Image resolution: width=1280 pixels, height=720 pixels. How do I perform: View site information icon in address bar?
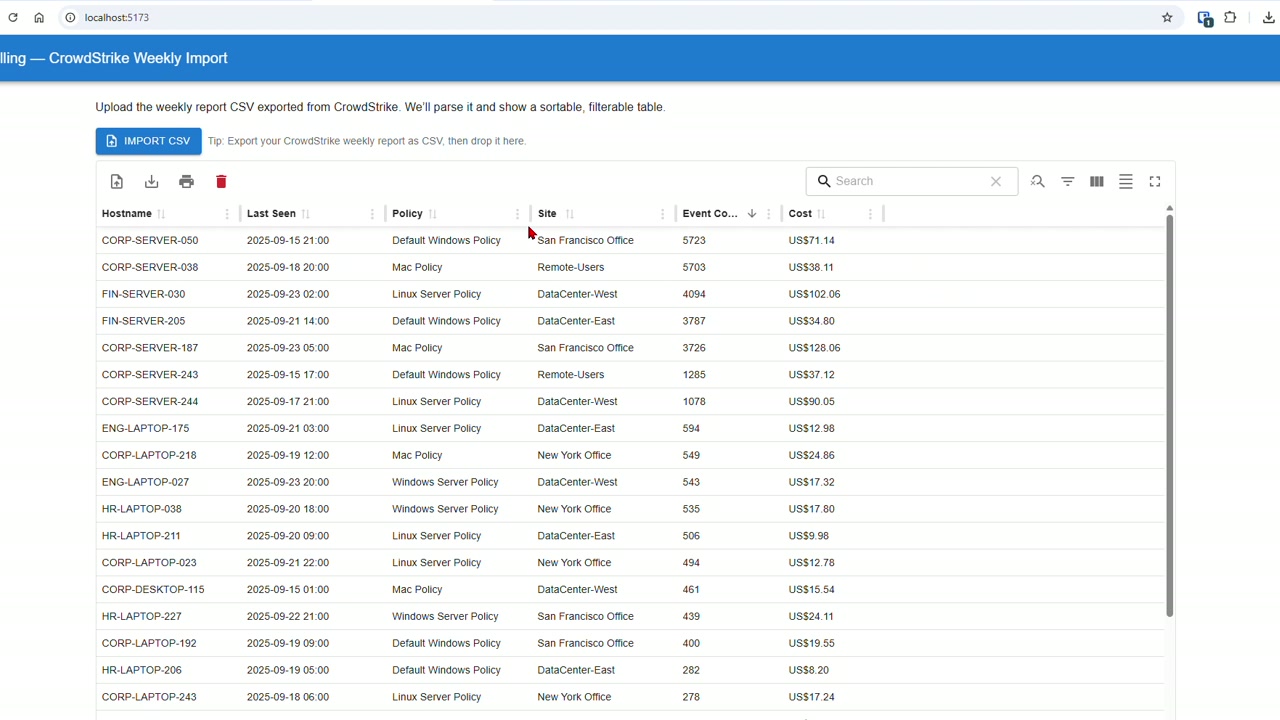[x=70, y=17]
